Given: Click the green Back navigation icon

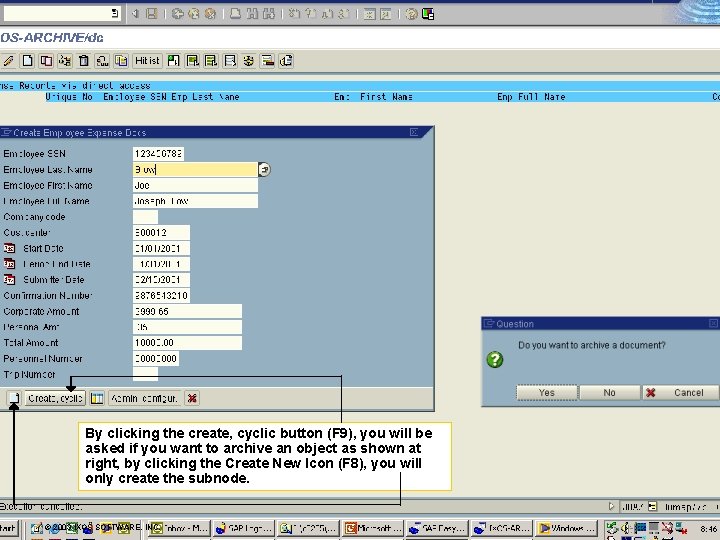Looking at the screenshot, I should [x=177, y=14].
